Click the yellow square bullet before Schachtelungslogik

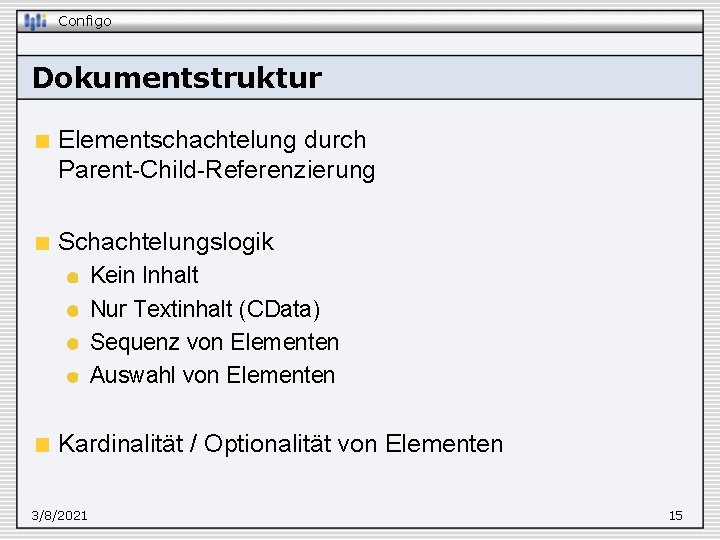click(x=42, y=243)
